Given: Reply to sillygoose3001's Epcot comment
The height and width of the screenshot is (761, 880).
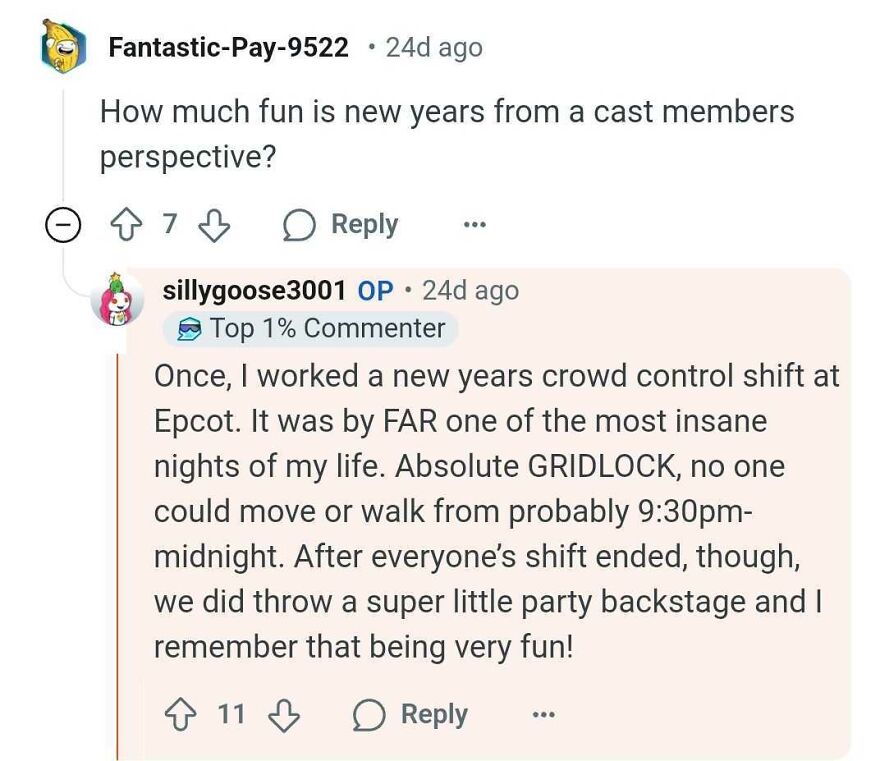Looking at the screenshot, I should 412,714.
